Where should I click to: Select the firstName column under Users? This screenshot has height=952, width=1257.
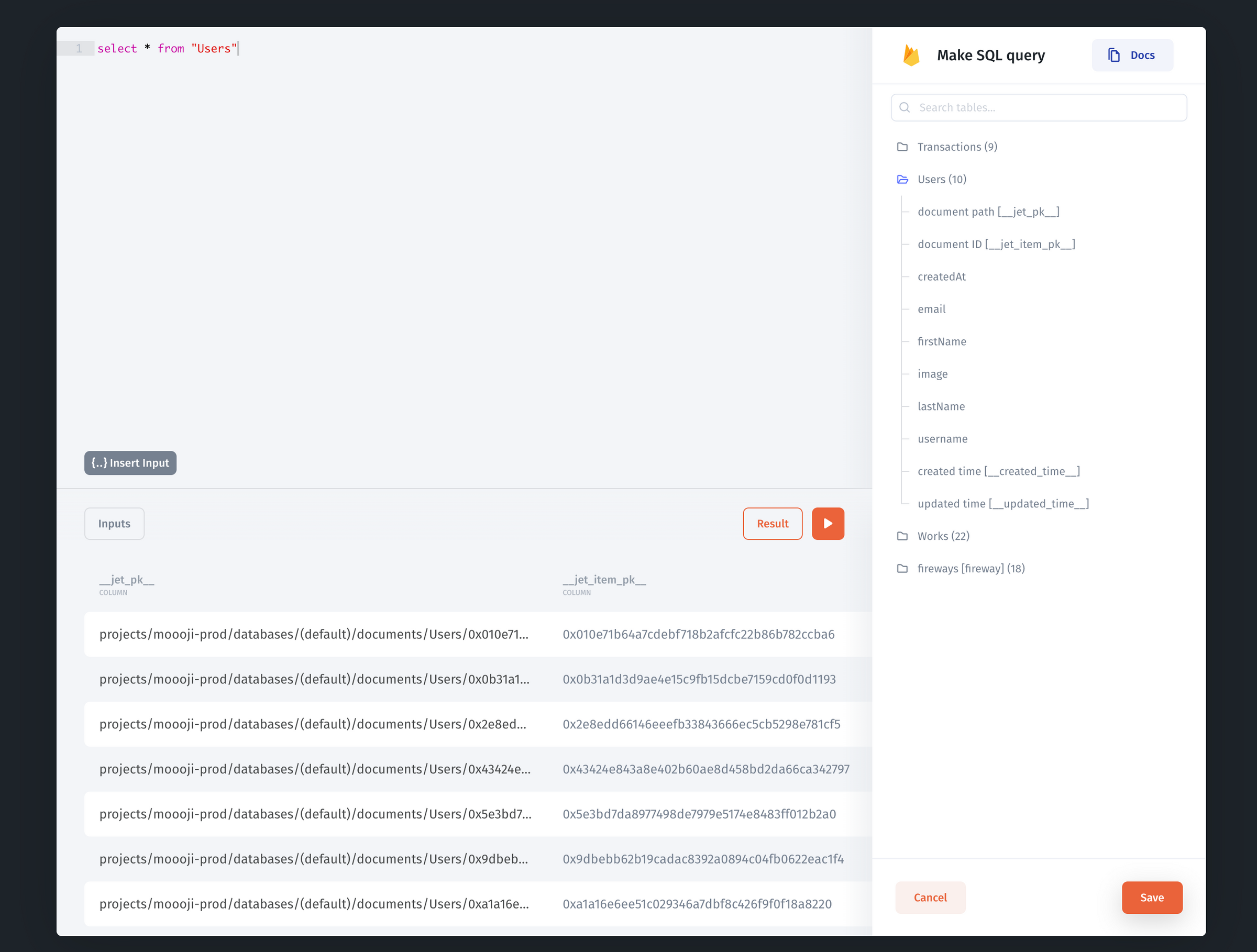coord(942,341)
